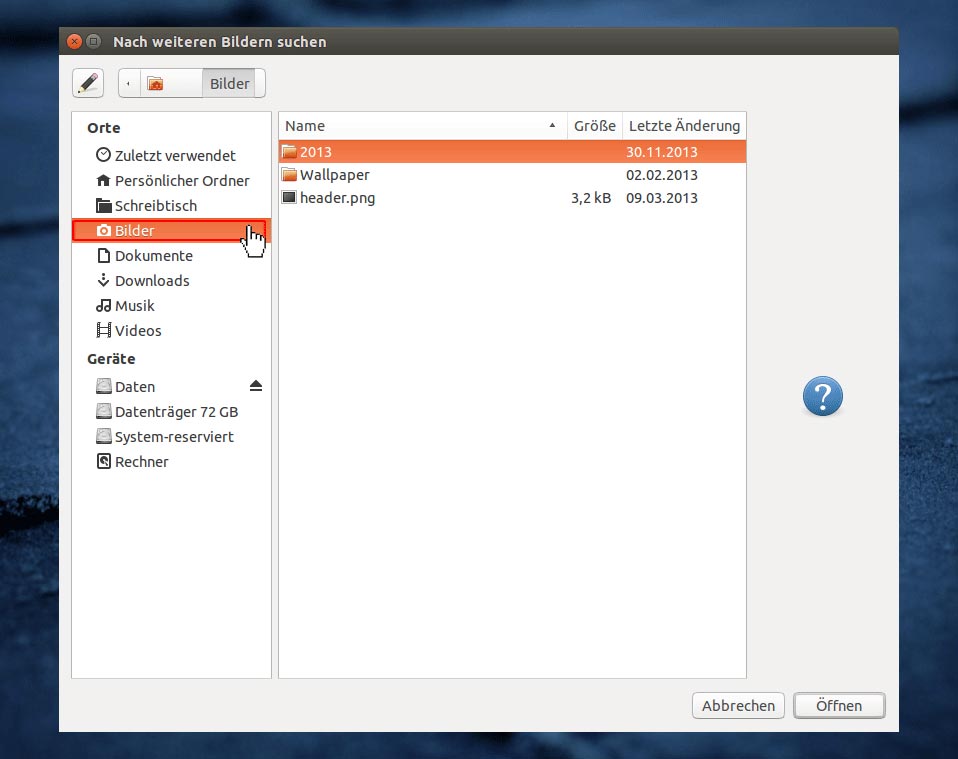This screenshot has width=958, height=759.
Task: Select the Wallpaper folder row
Action: [x=513, y=175]
